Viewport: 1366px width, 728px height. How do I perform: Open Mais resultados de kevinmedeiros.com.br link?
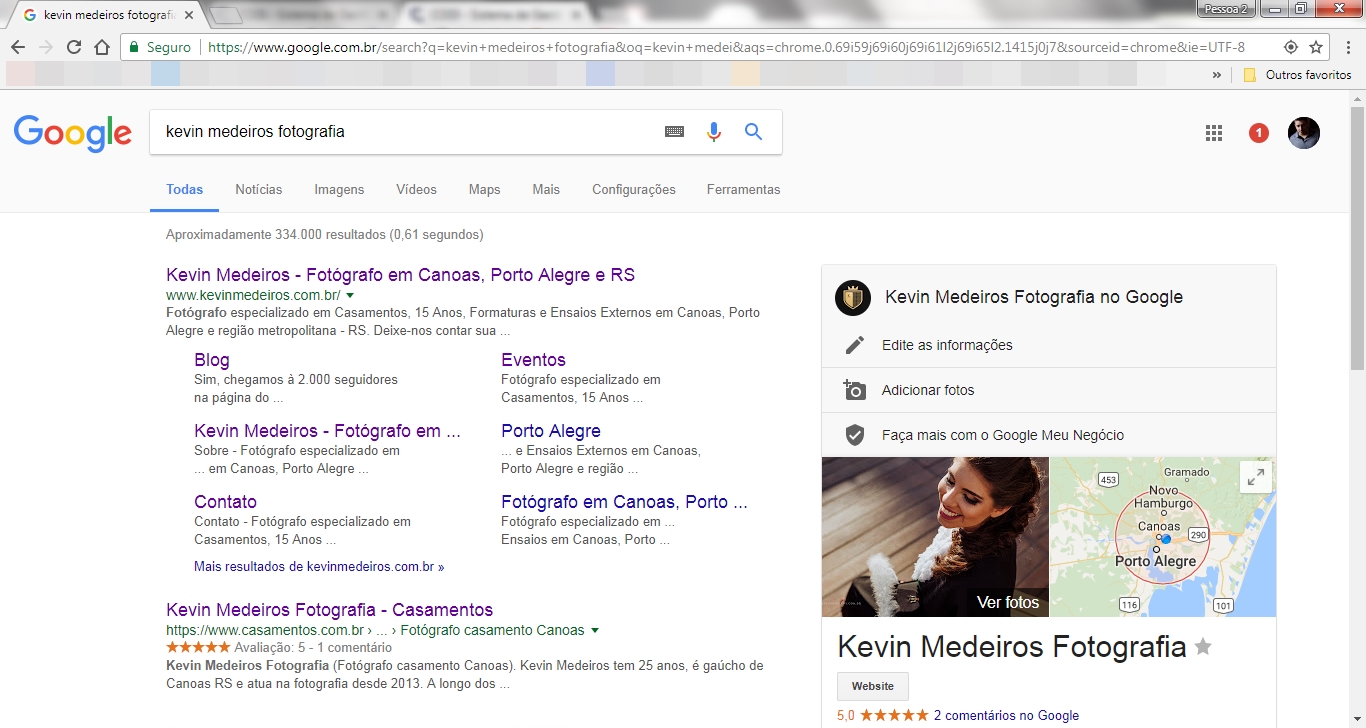(319, 566)
